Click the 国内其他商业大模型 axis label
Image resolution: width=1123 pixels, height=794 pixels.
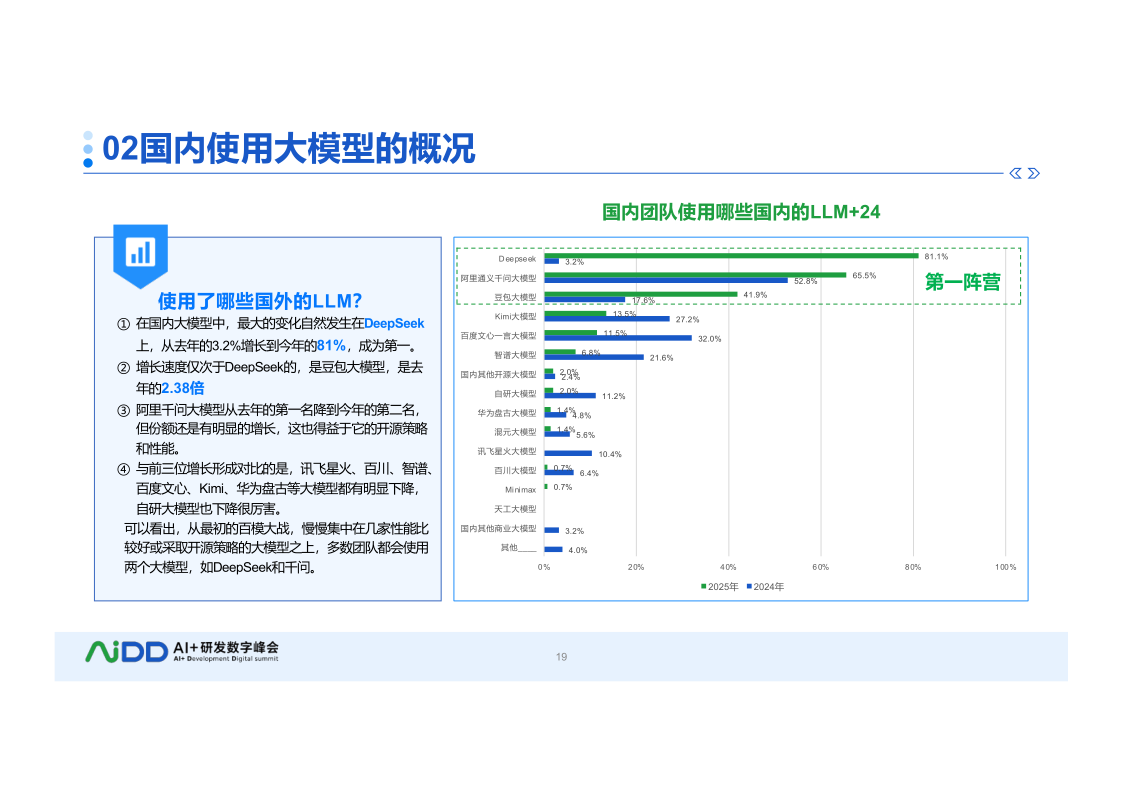pos(498,528)
